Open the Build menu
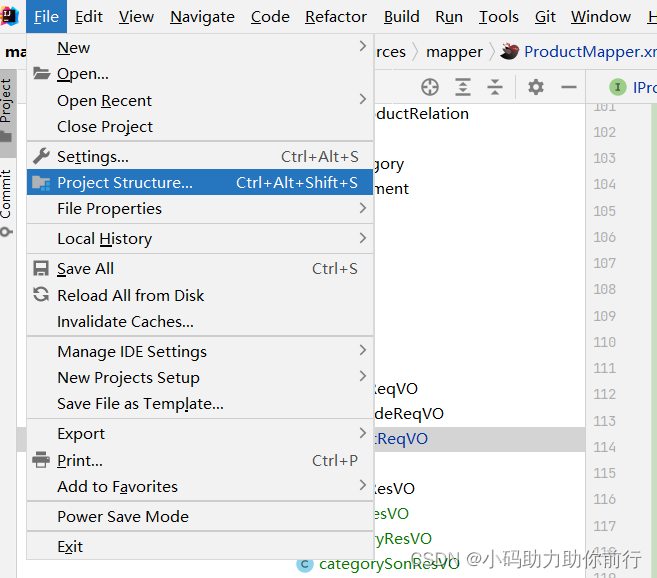 tap(401, 17)
